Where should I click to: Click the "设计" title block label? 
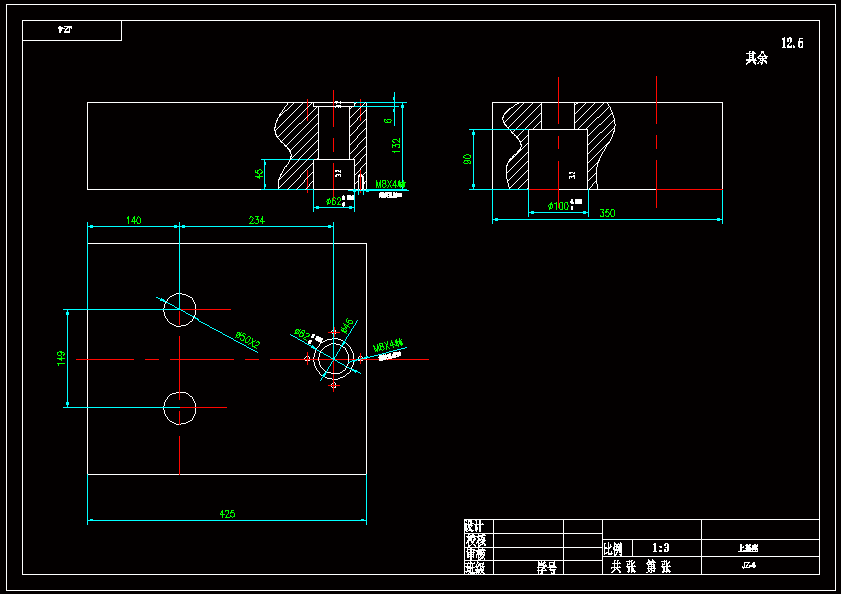point(474,526)
